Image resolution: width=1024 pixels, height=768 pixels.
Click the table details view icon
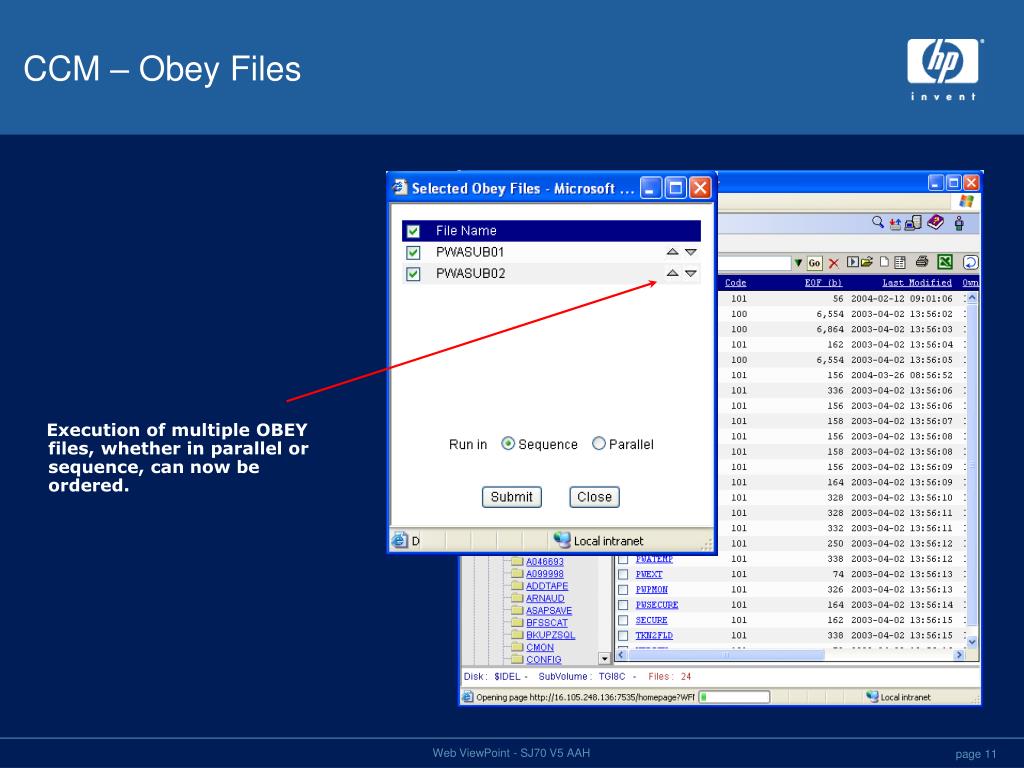(x=900, y=263)
